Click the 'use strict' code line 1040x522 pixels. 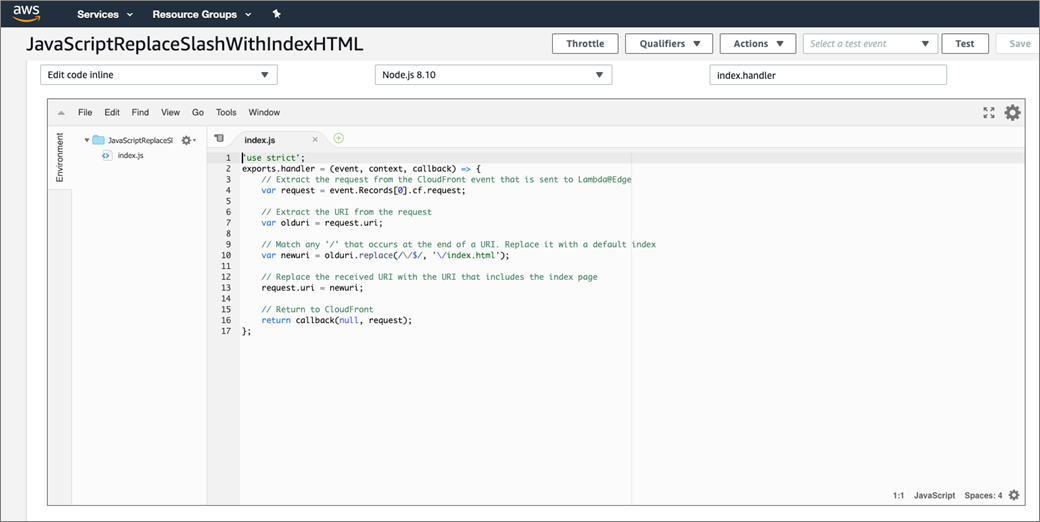(273, 158)
